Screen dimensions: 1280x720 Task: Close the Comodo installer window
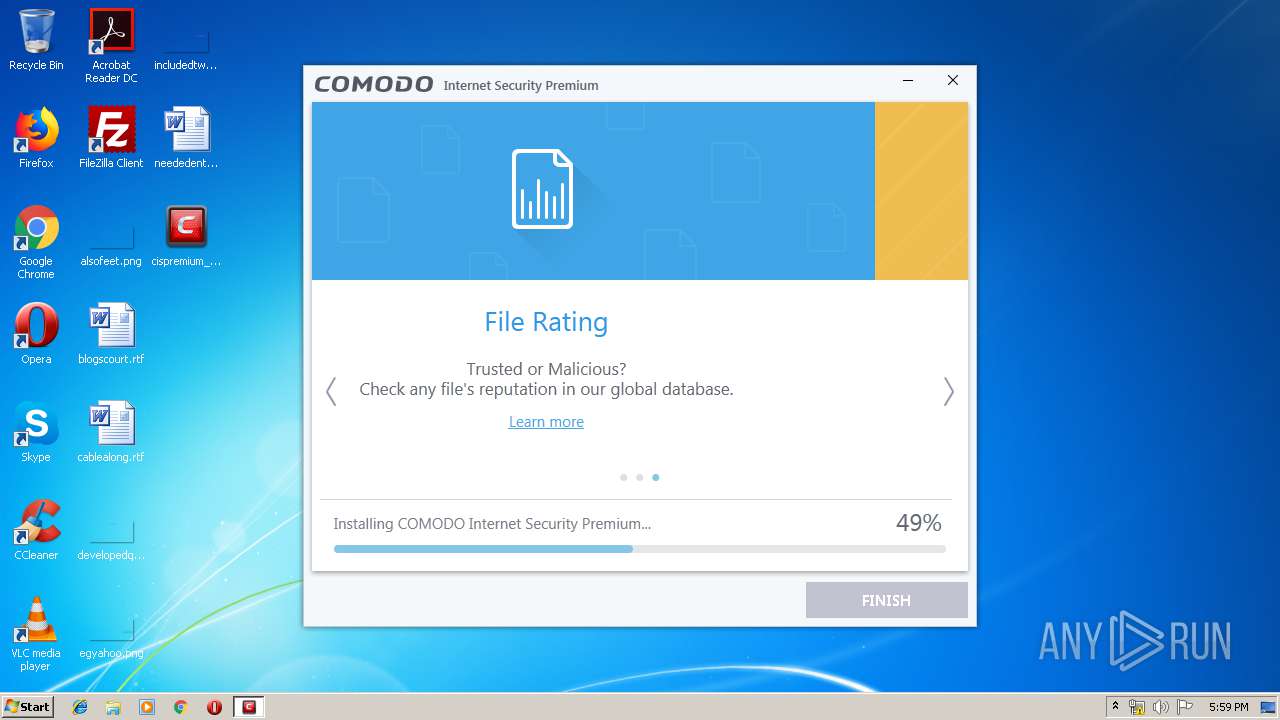click(953, 81)
